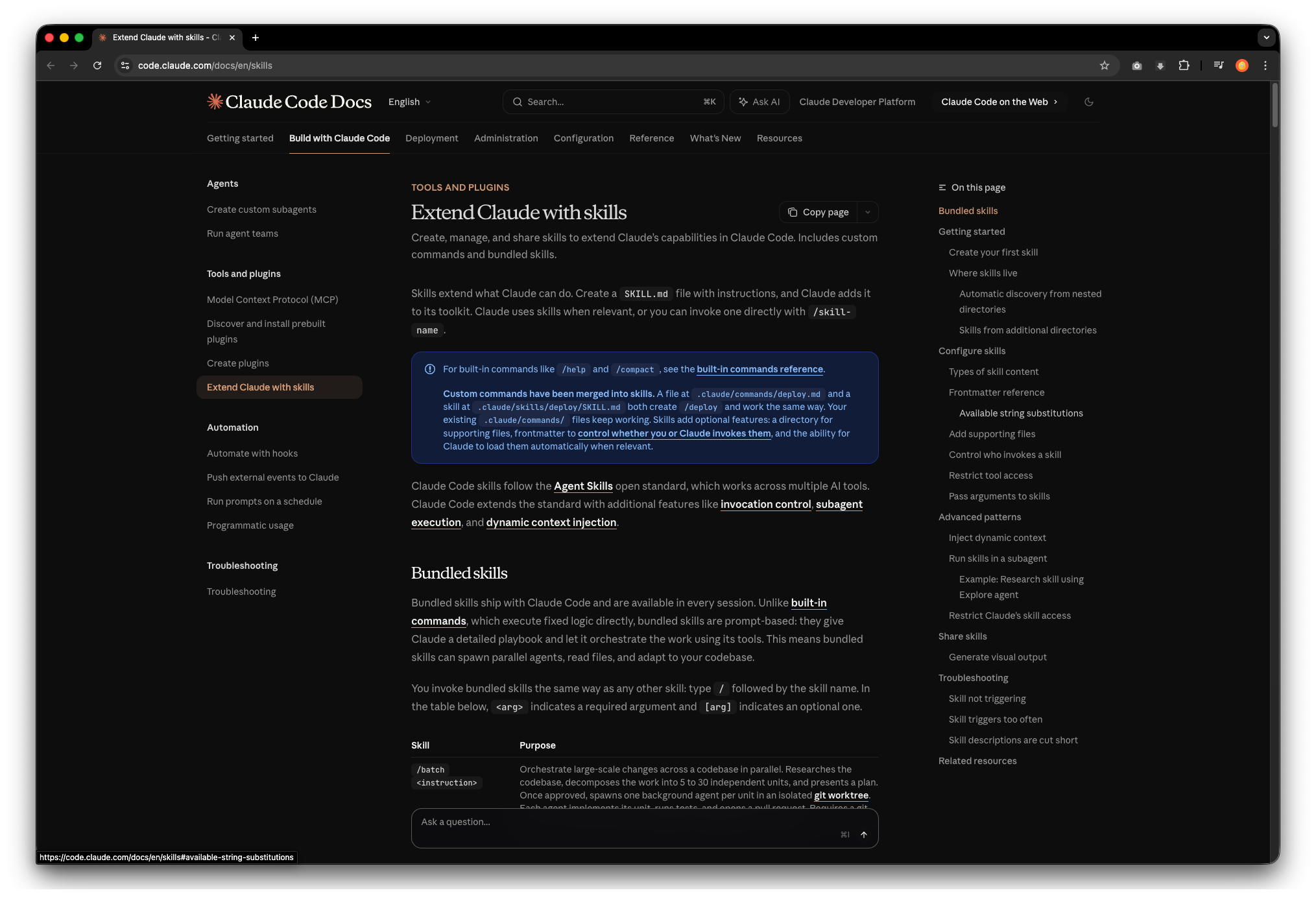Click the page vertical scrollbar thumb
The image size is (1316, 912).
1274,105
